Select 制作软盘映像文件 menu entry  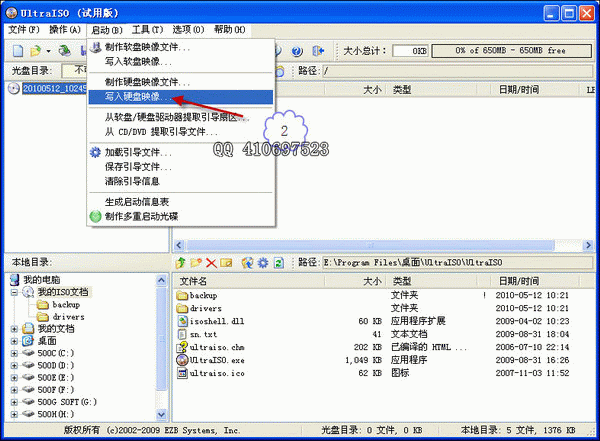(x=181, y=47)
